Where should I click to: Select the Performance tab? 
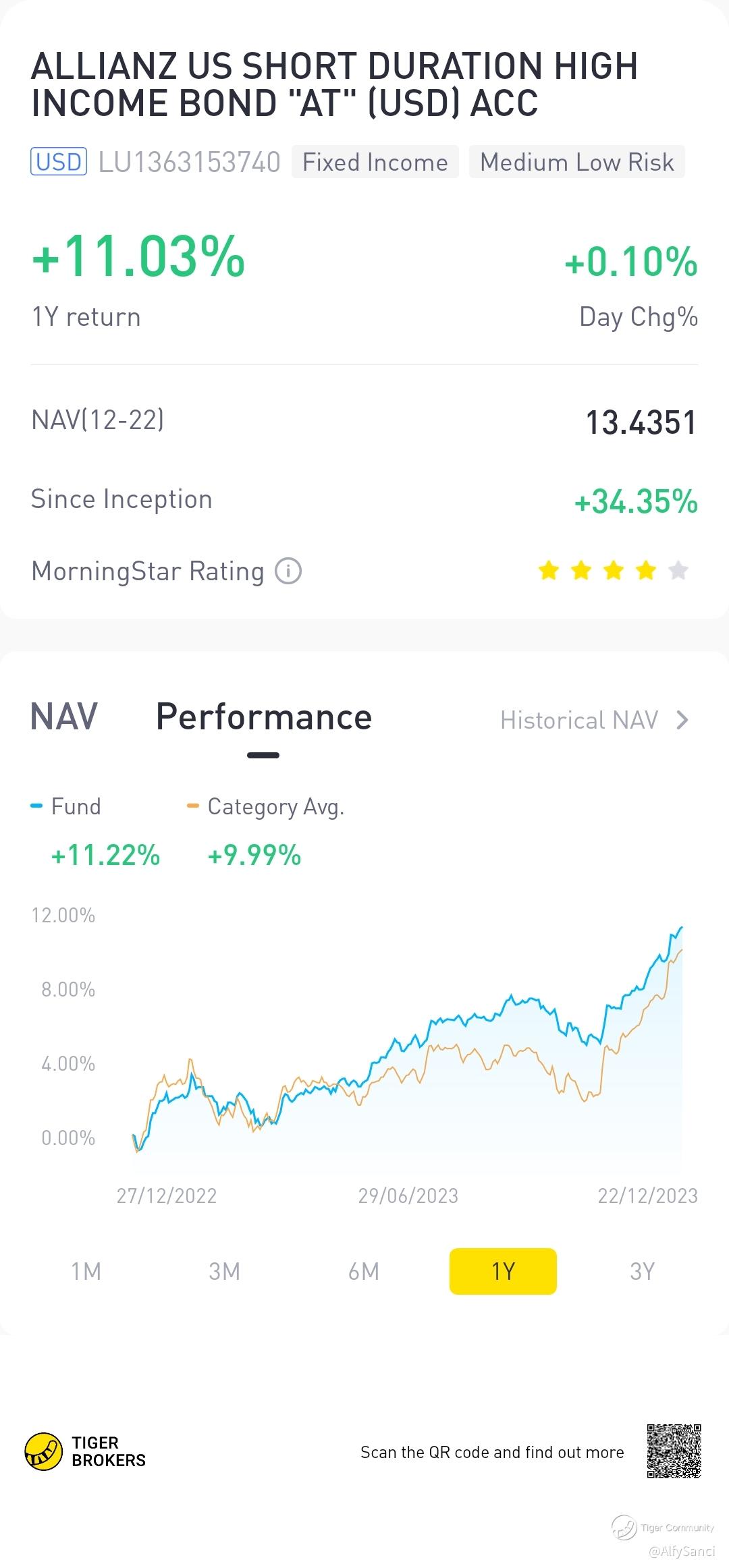click(263, 717)
